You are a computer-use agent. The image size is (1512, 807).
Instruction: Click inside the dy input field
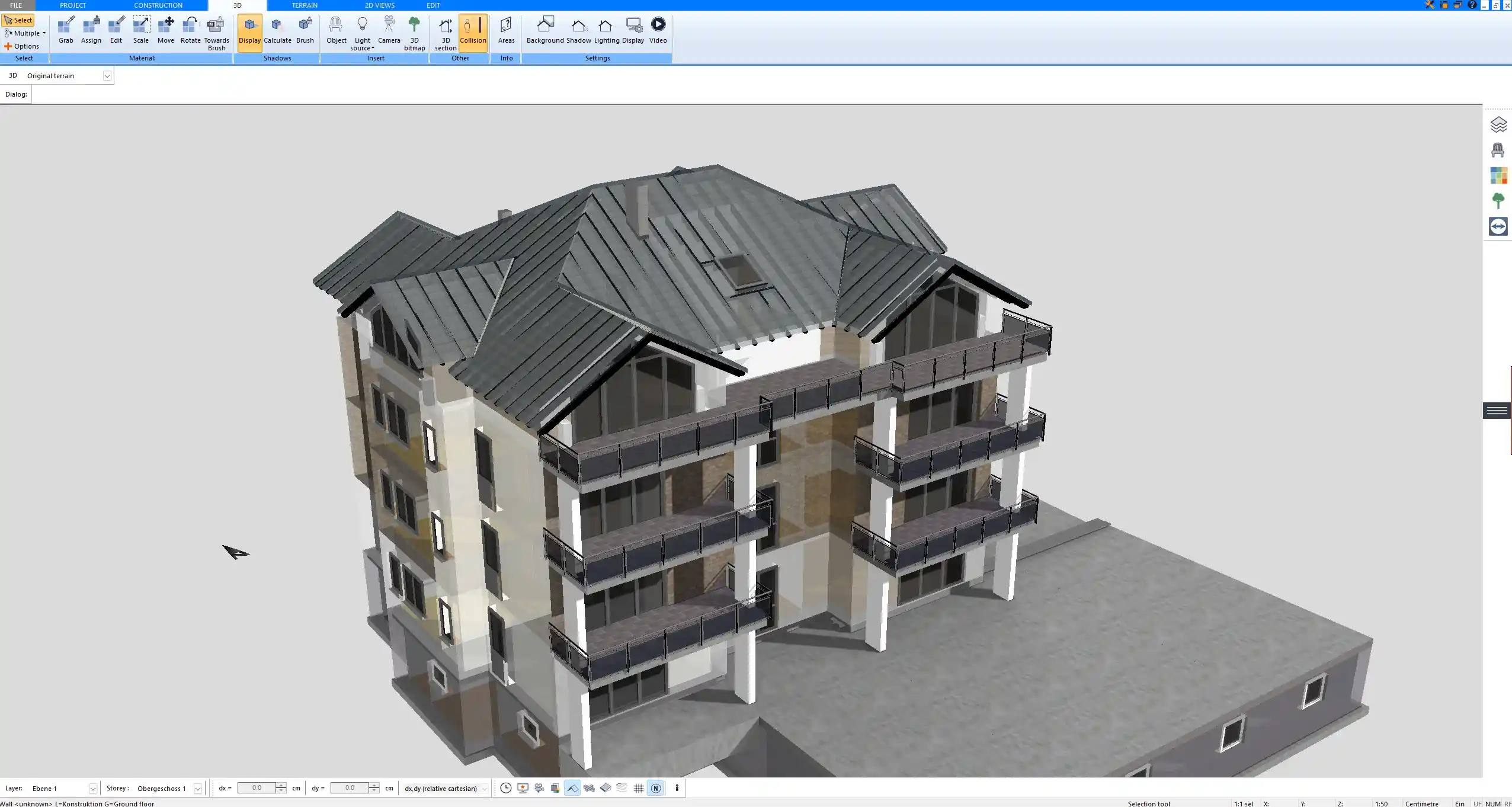pos(353,788)
